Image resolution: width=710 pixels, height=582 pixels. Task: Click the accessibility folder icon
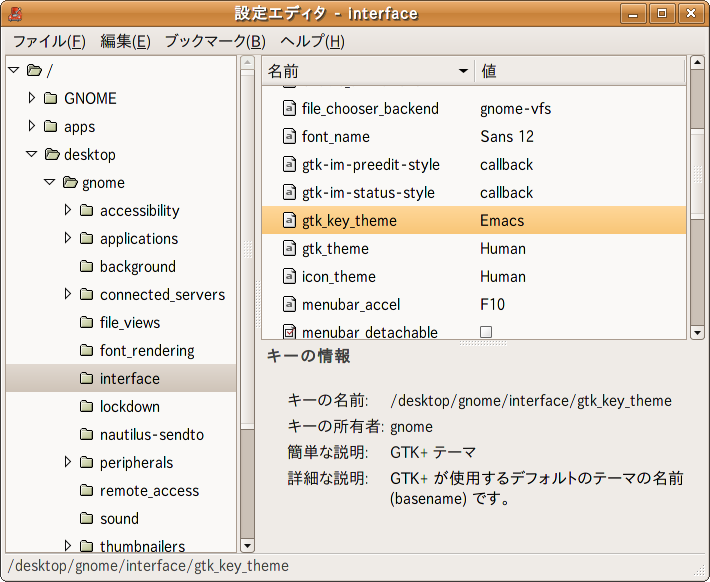[x=86, y=210]
